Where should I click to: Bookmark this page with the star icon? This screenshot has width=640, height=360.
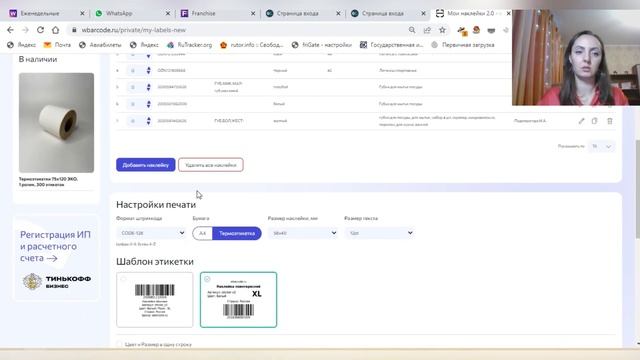442,30
